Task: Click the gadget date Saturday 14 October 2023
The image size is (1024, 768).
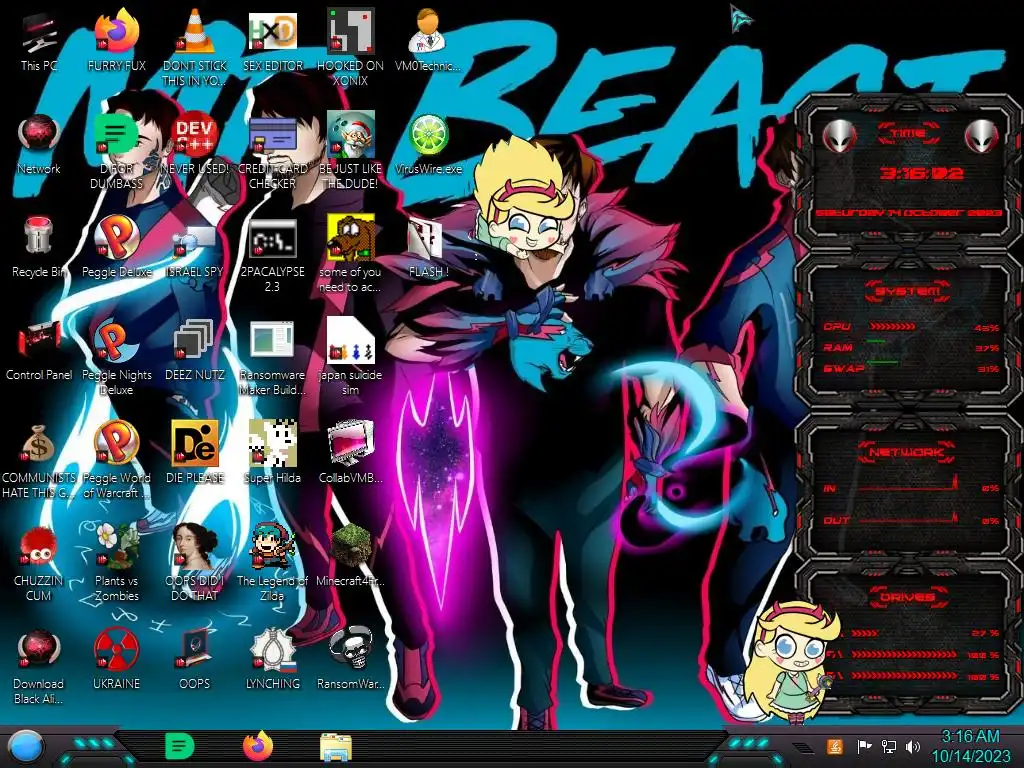Action: tap(909, 213)
